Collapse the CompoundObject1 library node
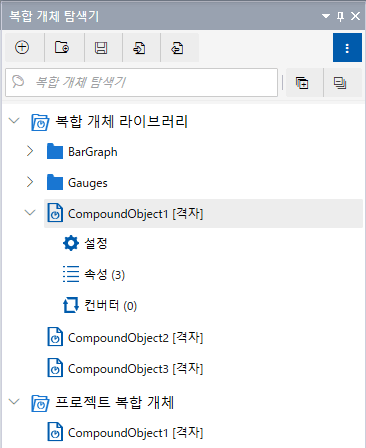366x448 pixels. [x=30, y=212]
